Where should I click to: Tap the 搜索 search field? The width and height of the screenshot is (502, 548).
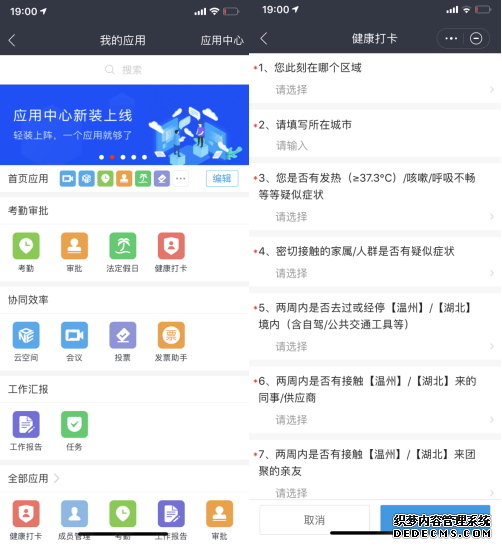coord(124,70)
